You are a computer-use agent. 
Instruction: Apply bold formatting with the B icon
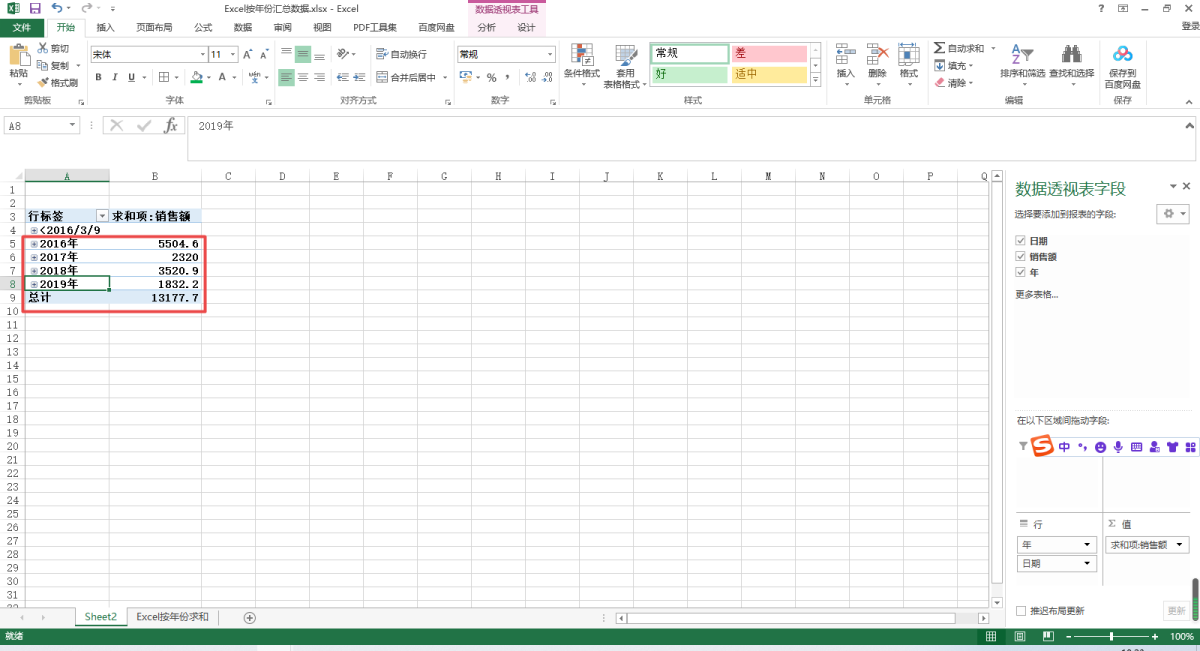(99, 77)
